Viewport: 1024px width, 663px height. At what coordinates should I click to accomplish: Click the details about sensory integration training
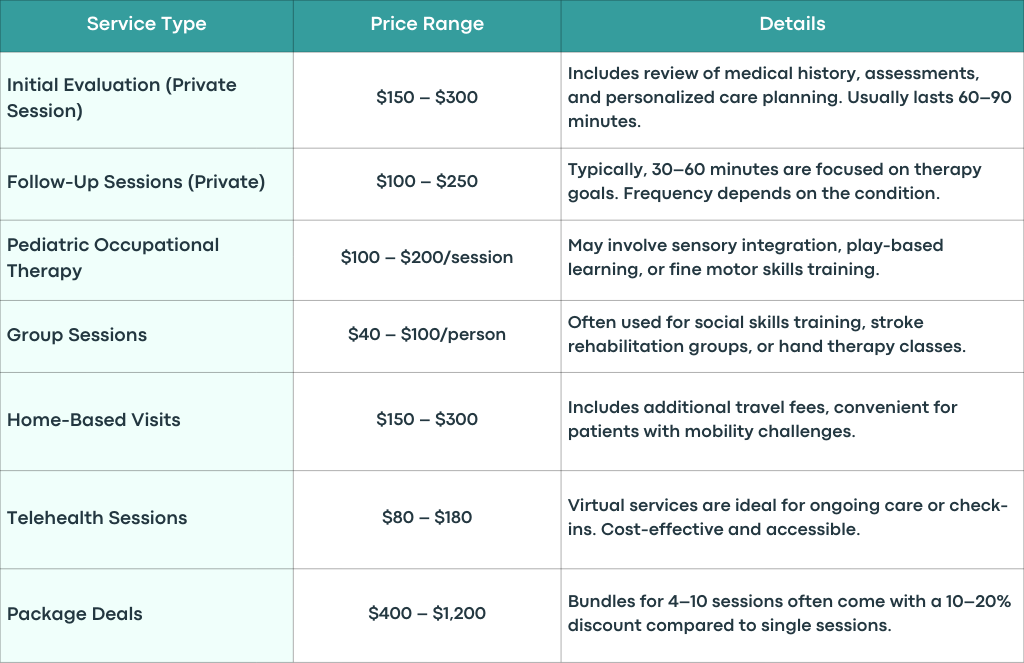(x=756, y=257)
